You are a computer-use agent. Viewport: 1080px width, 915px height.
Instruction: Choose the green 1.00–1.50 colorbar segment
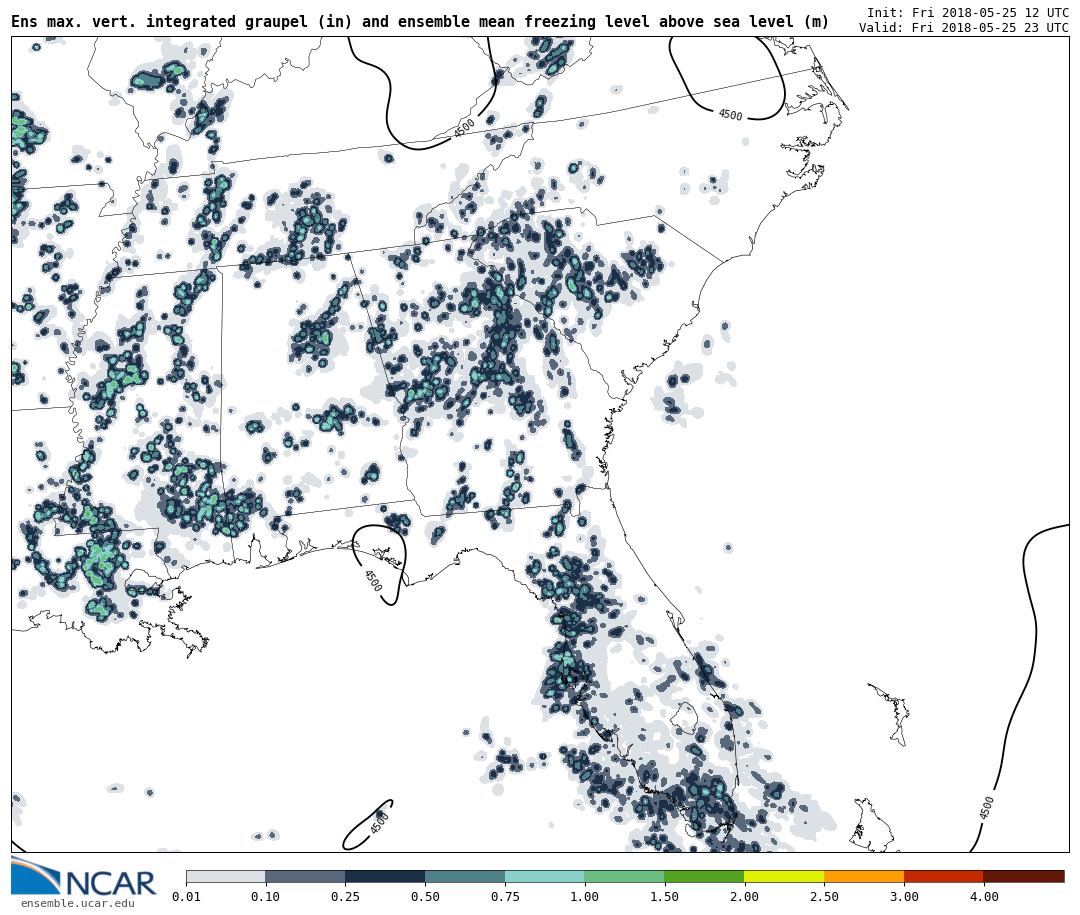click(624, 876)
